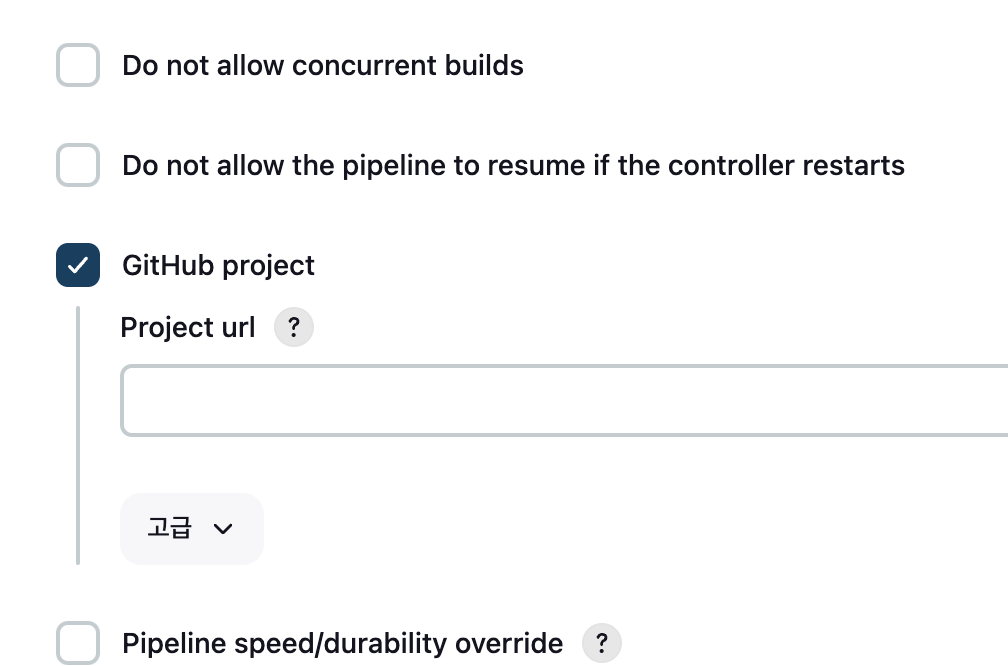Screen dimensions: 1008x666
Task: Click the question mark next to Project url
Action: (x=294, y=327)
